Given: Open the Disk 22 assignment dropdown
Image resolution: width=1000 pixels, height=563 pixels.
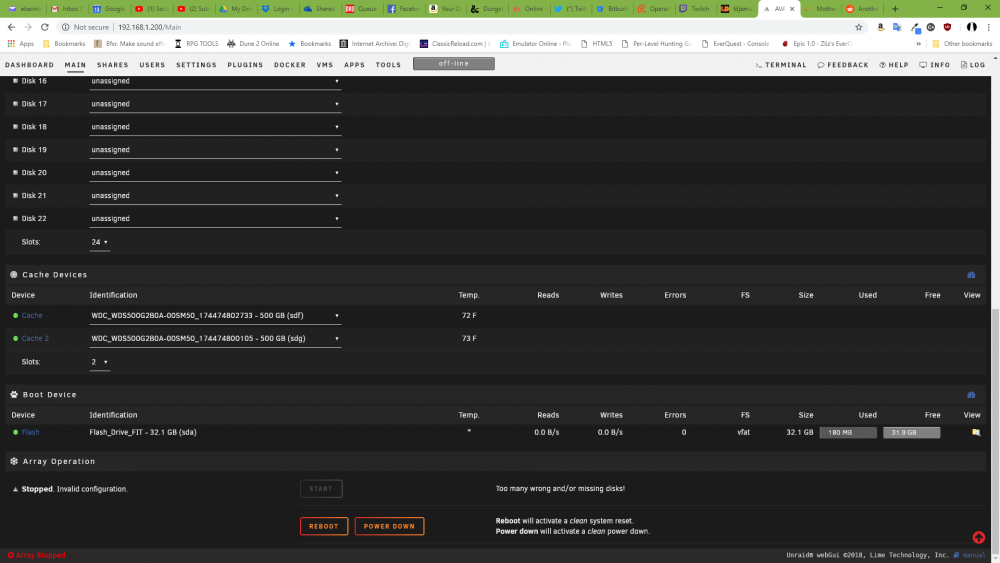Looking at the screenshot, I should pos(216,219).
